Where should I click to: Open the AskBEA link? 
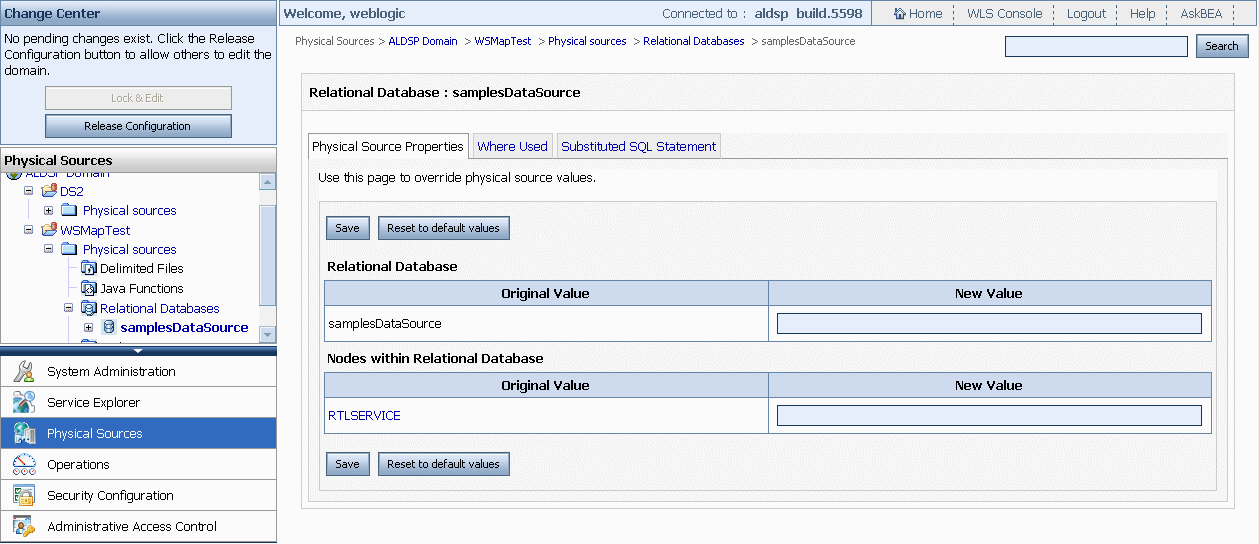pyautogui.click(x=1202, y=13)
